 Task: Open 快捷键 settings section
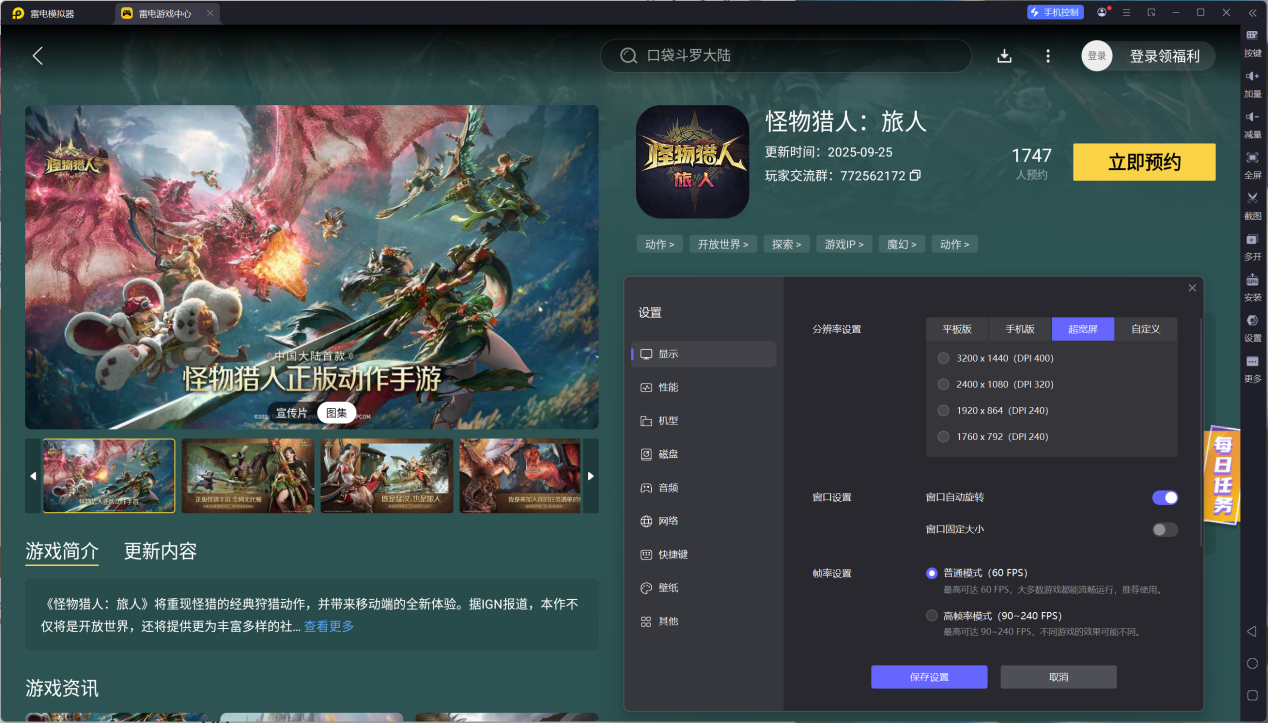[x=703, y=554]
